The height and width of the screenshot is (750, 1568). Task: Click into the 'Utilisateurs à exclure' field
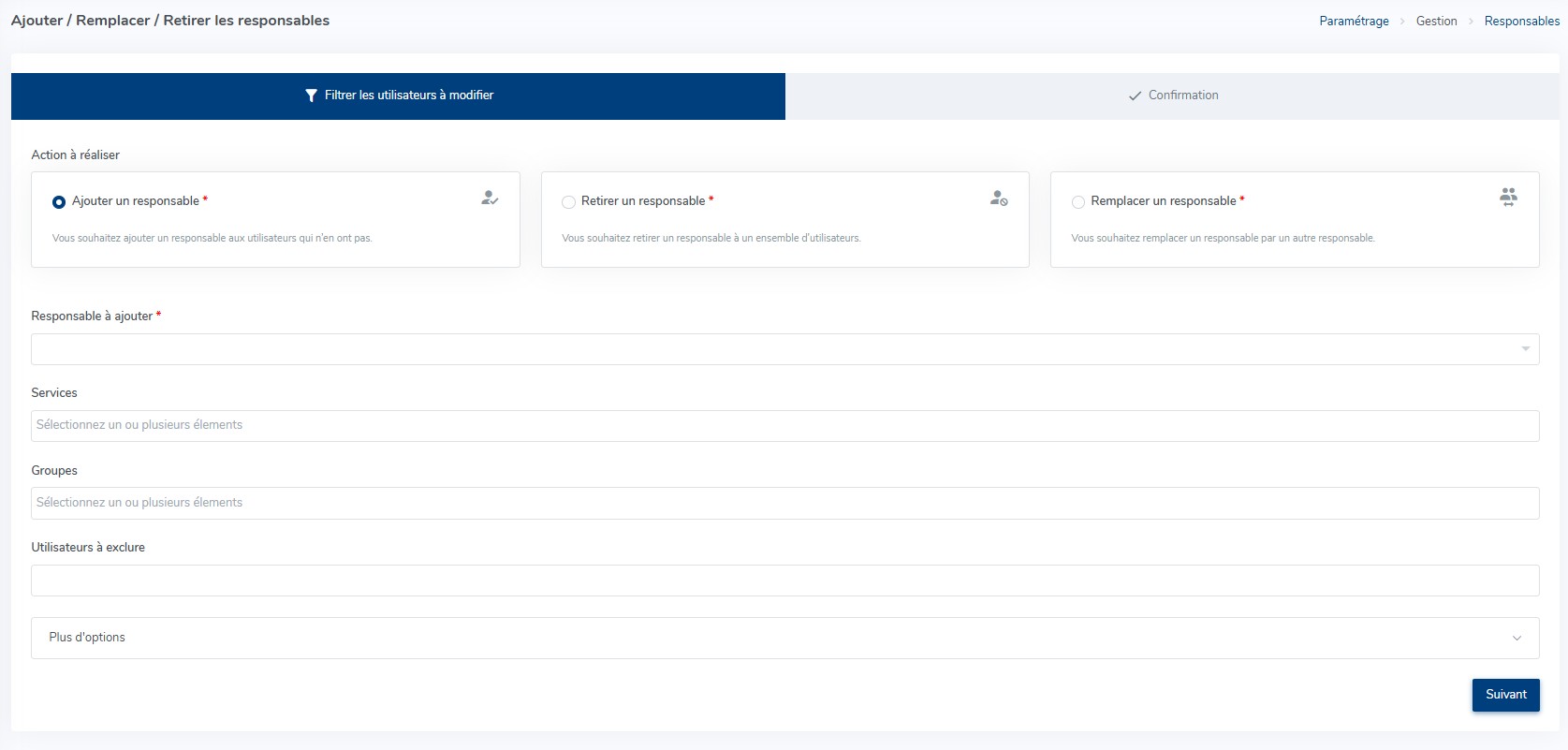(x=784, y=581)
